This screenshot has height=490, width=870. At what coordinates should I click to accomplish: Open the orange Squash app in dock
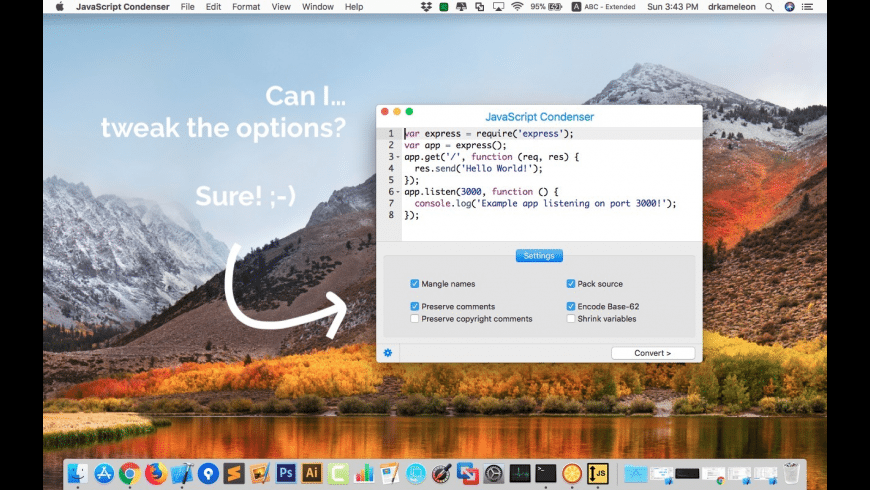coord(571,473)
